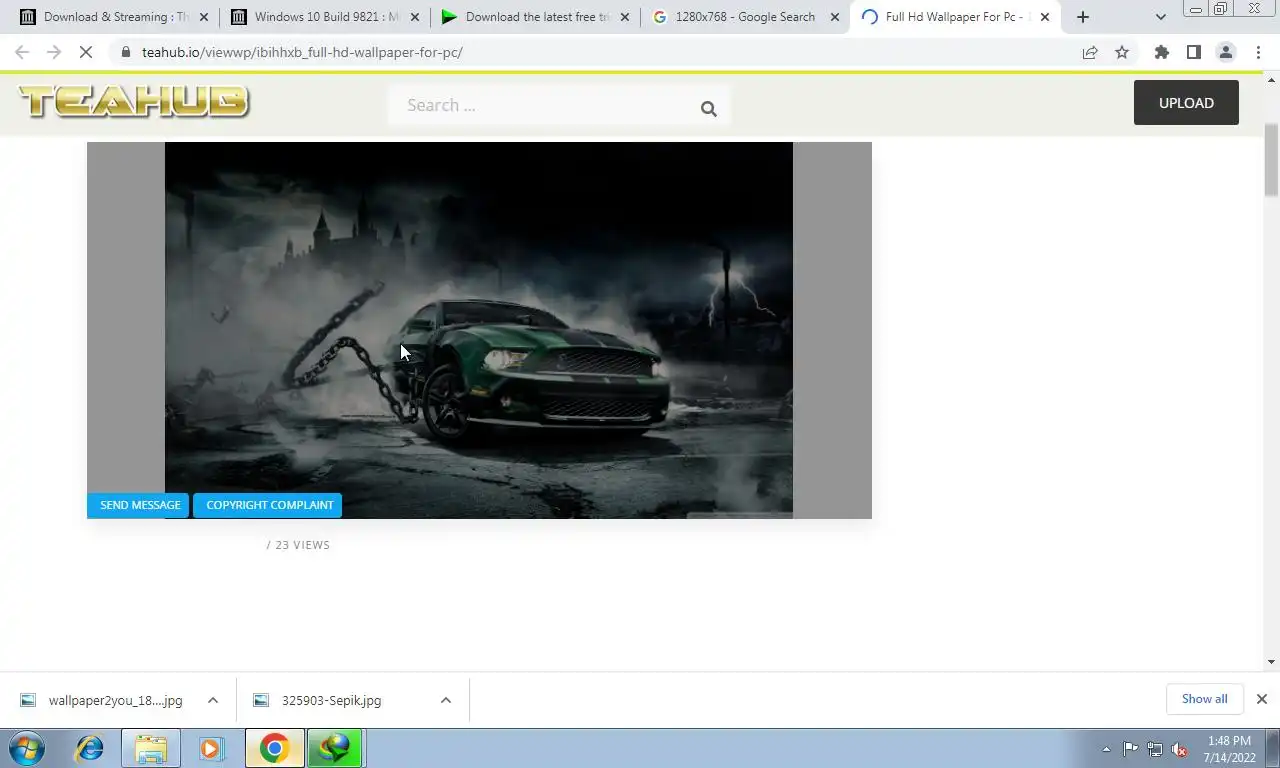
Task: Open Windows Media Player on taskbar
Action: pyautogui.click(x=211, y=748)
